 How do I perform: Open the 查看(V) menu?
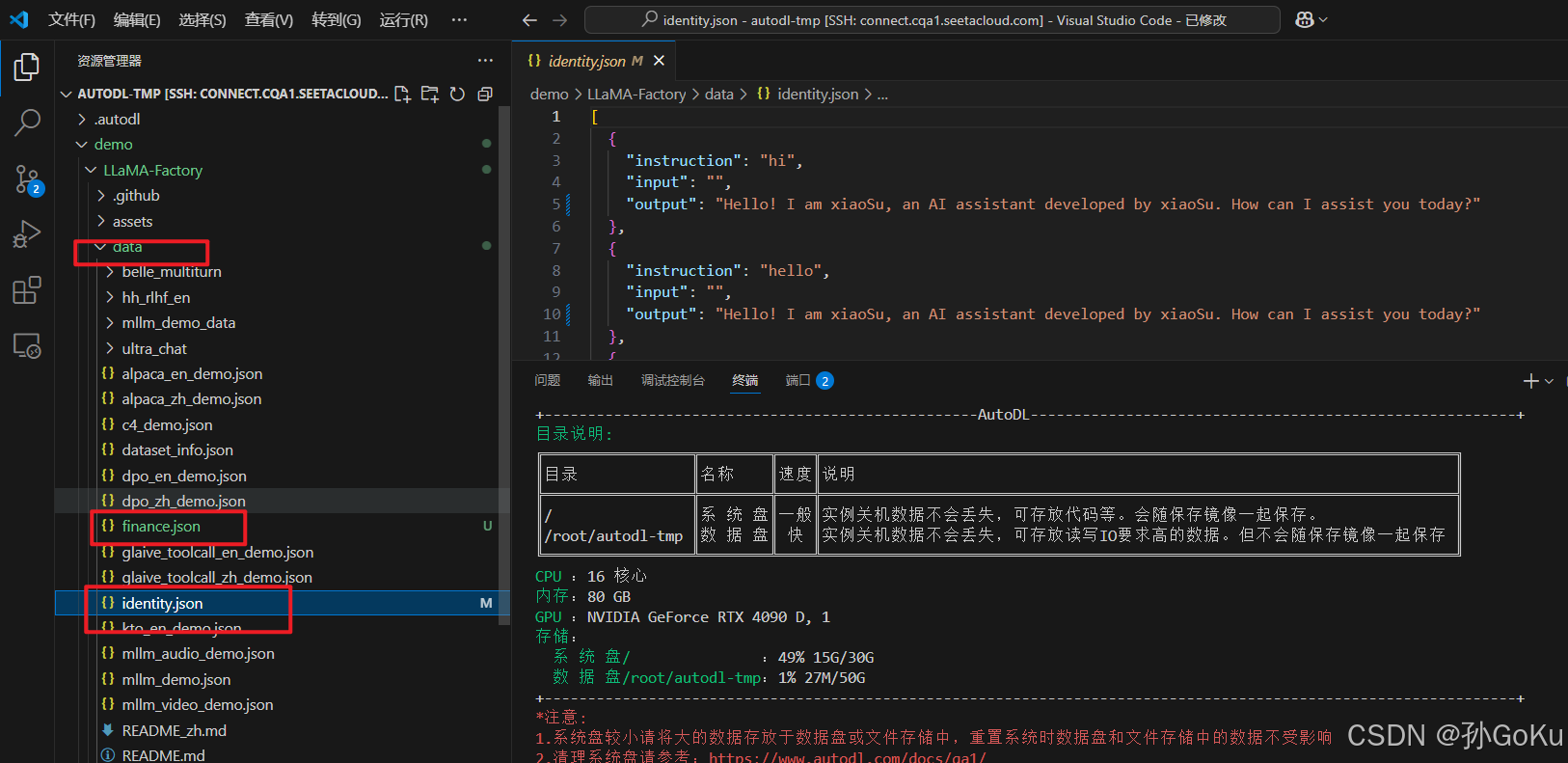269,20
